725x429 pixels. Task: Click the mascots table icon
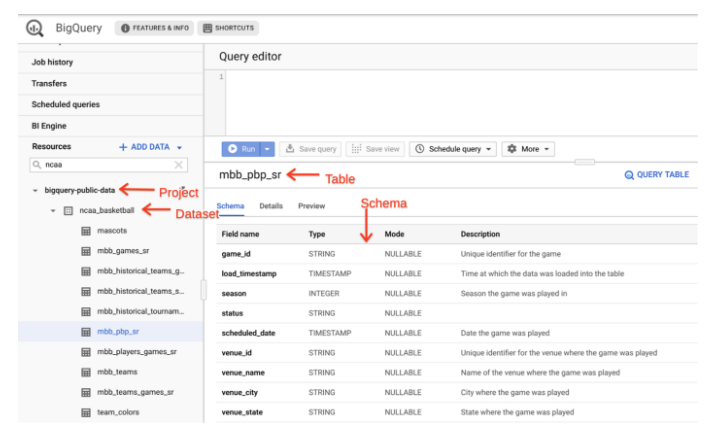(86, 231)
